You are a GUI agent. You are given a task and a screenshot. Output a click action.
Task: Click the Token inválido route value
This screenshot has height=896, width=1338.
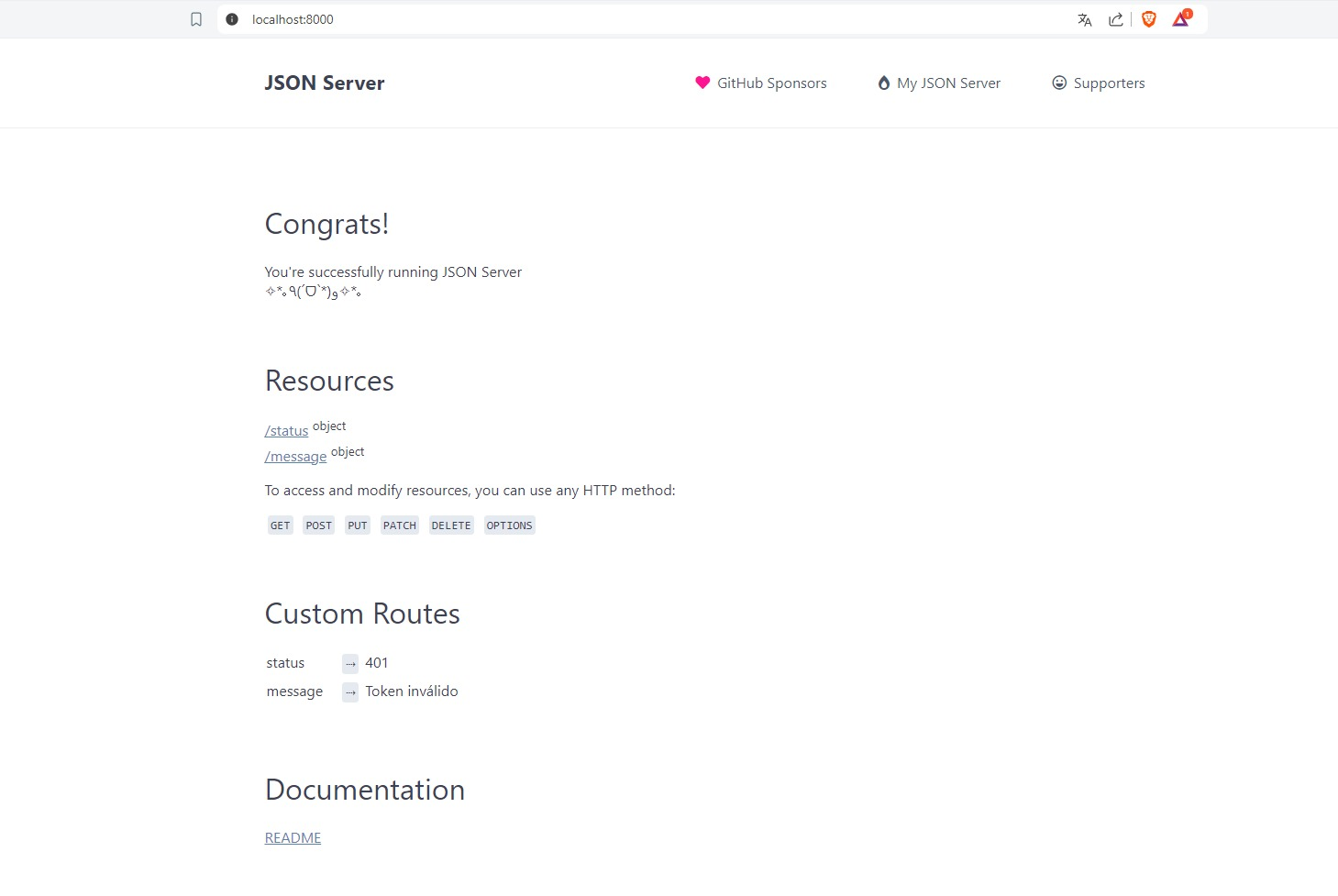click(x=412, y=691)
